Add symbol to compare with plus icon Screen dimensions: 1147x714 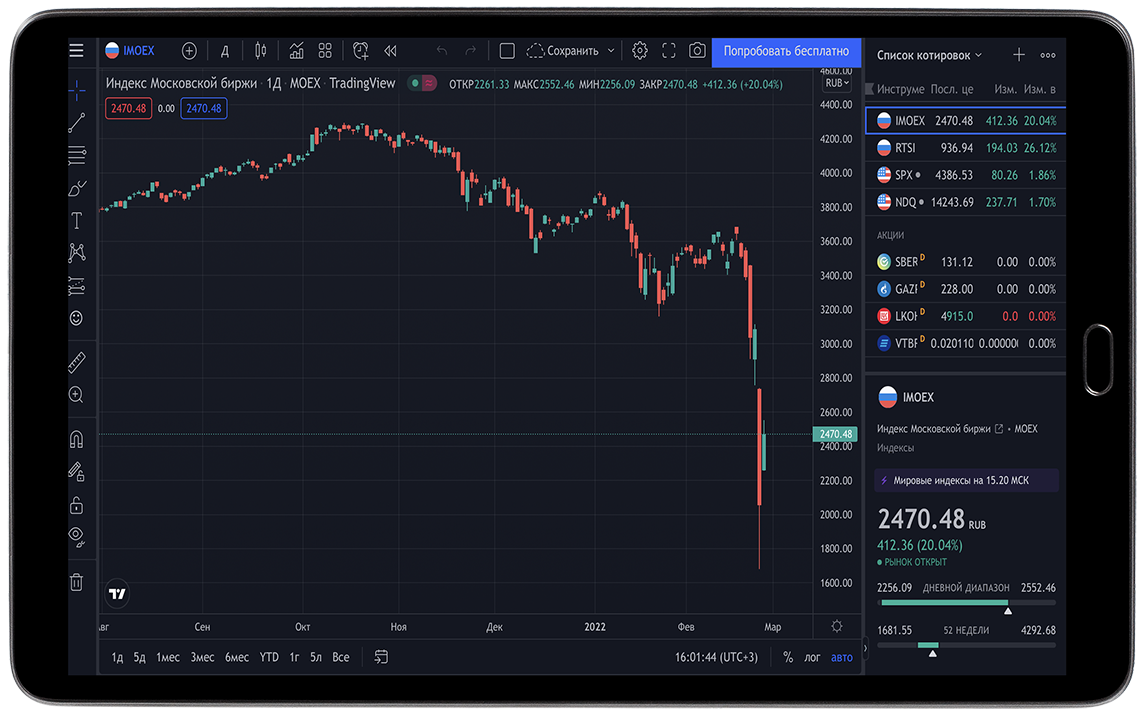point(189,50)
